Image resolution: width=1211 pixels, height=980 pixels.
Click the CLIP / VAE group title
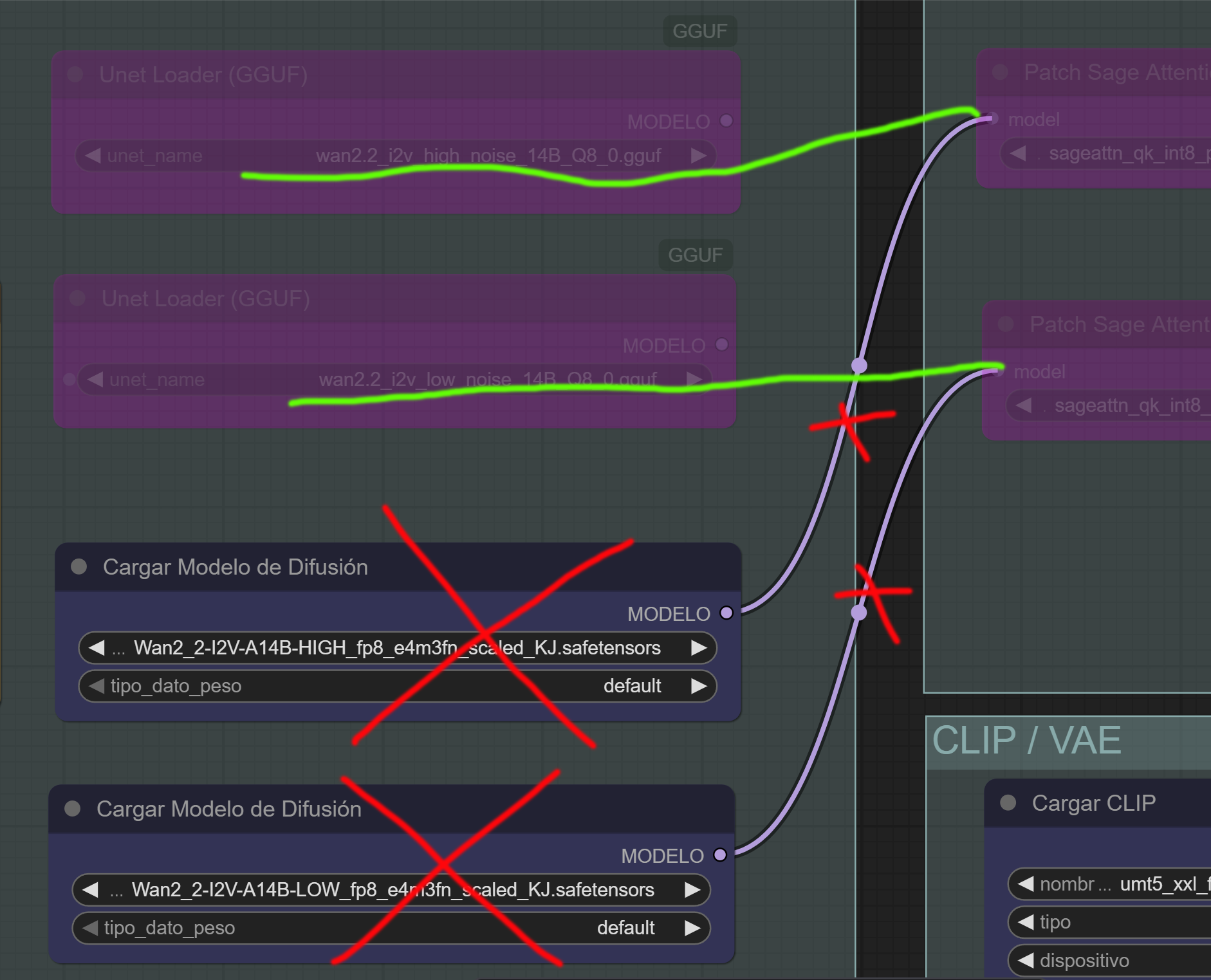[1026, 741]
